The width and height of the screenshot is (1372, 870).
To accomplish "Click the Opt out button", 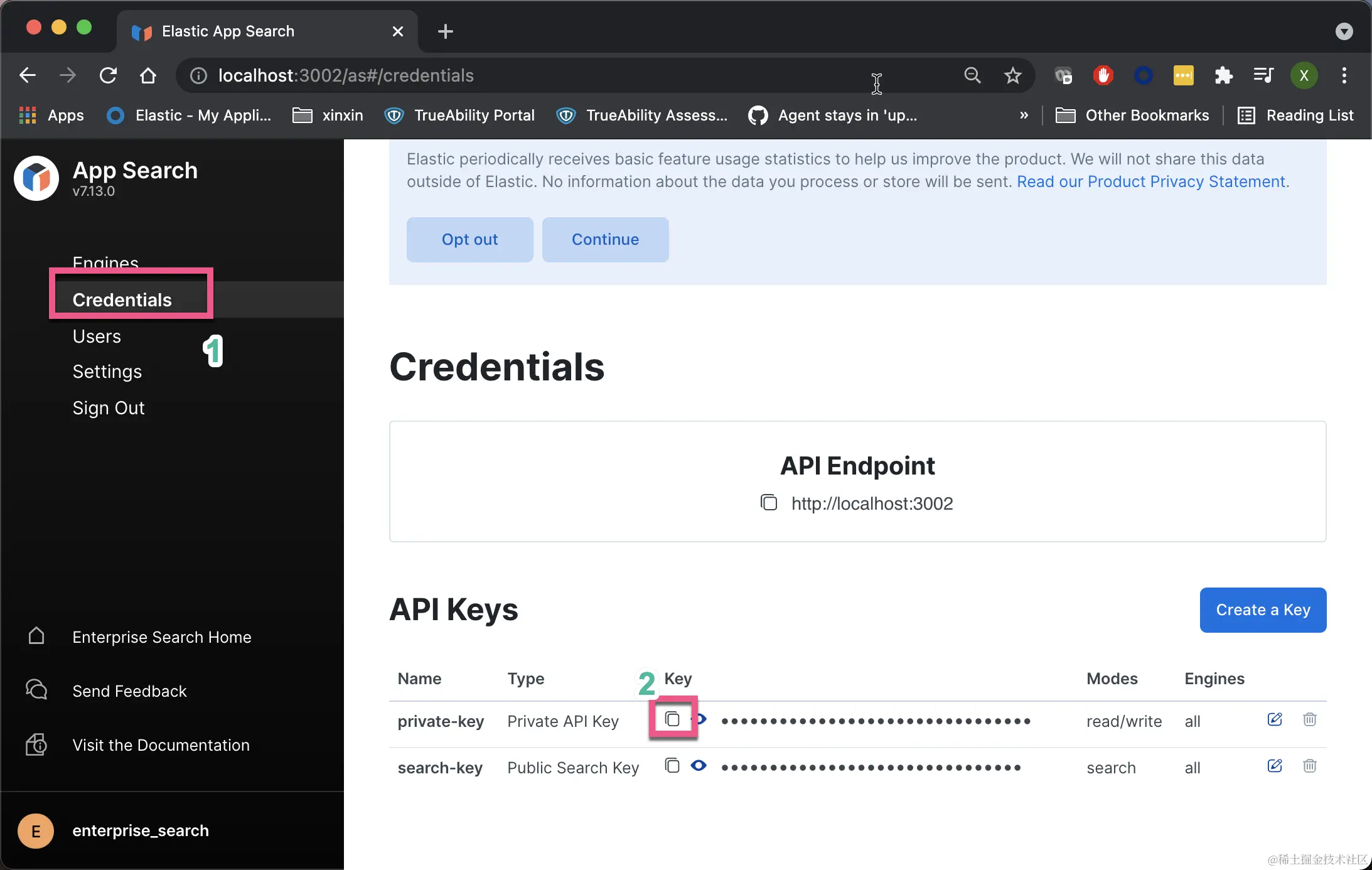I will click(x=469, y=240).
